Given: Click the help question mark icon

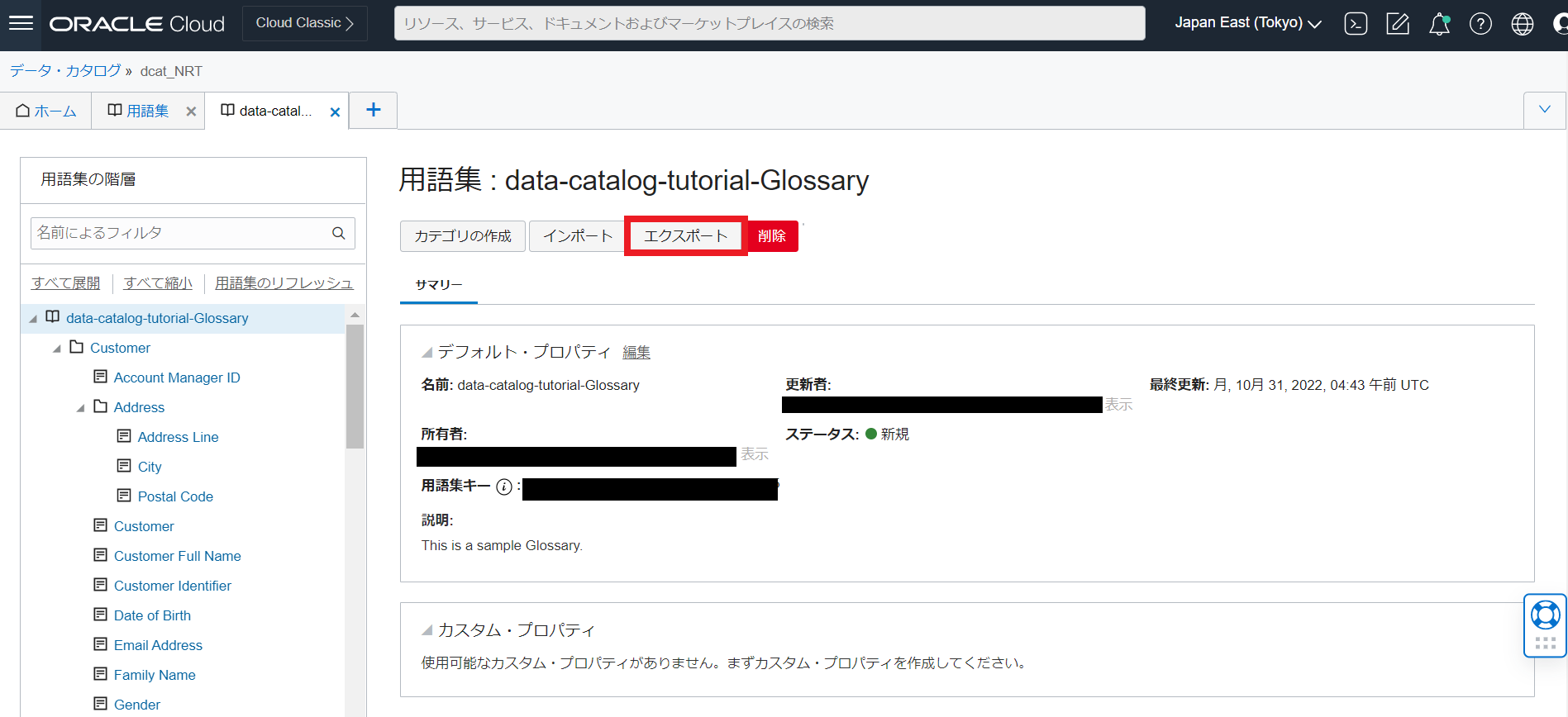Looking at the screenshot, I should 1480,24.
